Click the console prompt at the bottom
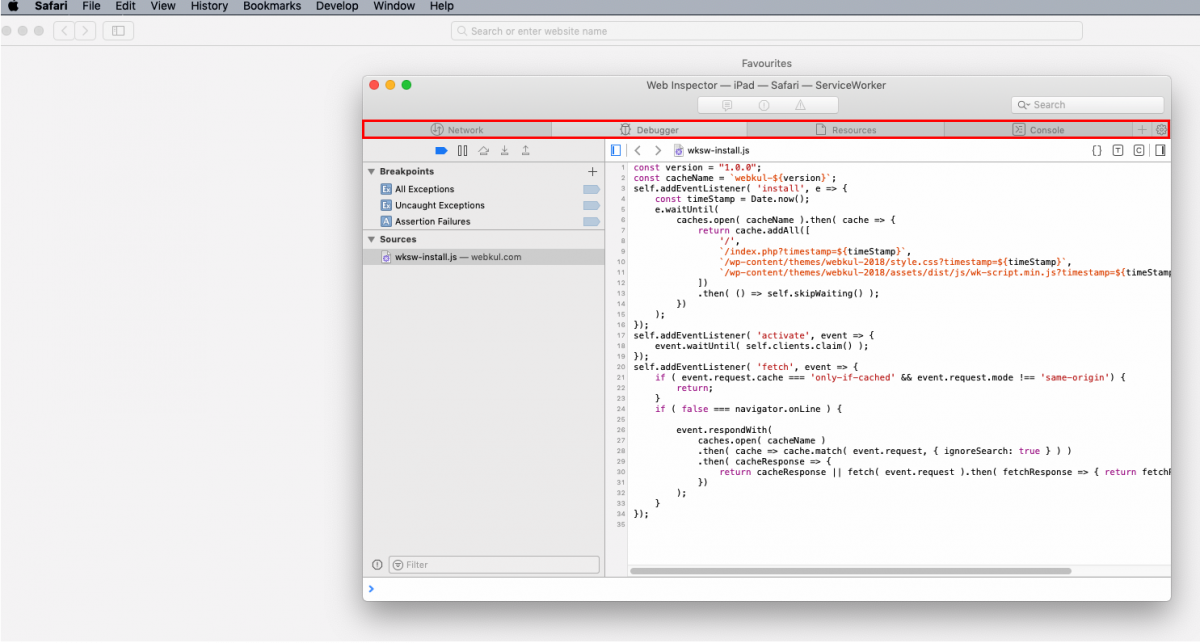Screen dimensions: 1200x643 (767, 589)
